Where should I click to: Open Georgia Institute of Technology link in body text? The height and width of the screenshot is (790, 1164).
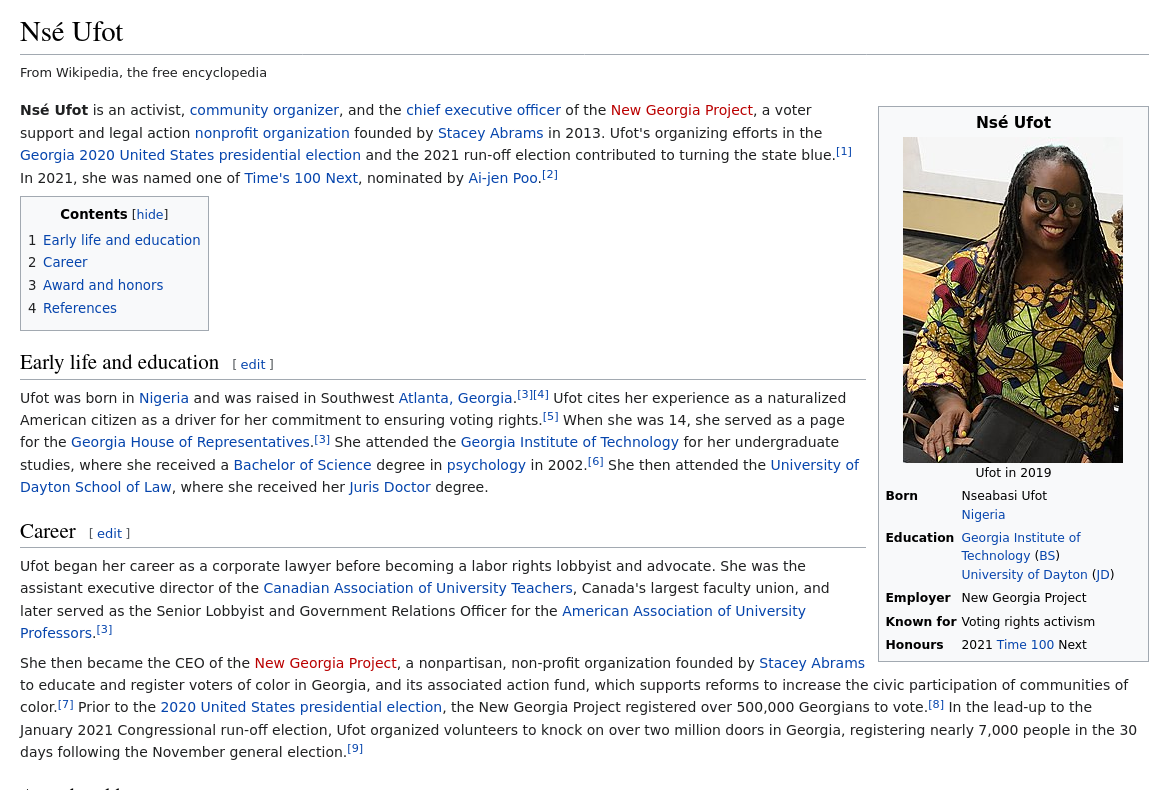(570, 443)
